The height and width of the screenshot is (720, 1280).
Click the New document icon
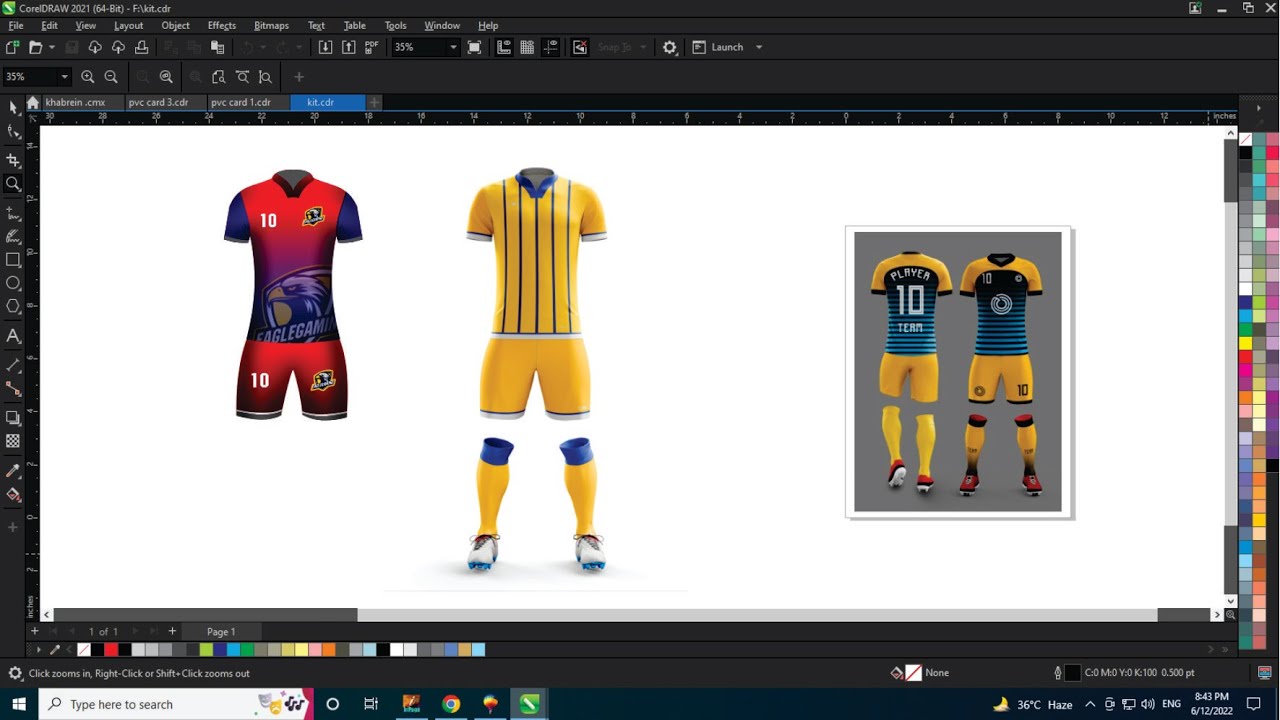tap(12, 47)
